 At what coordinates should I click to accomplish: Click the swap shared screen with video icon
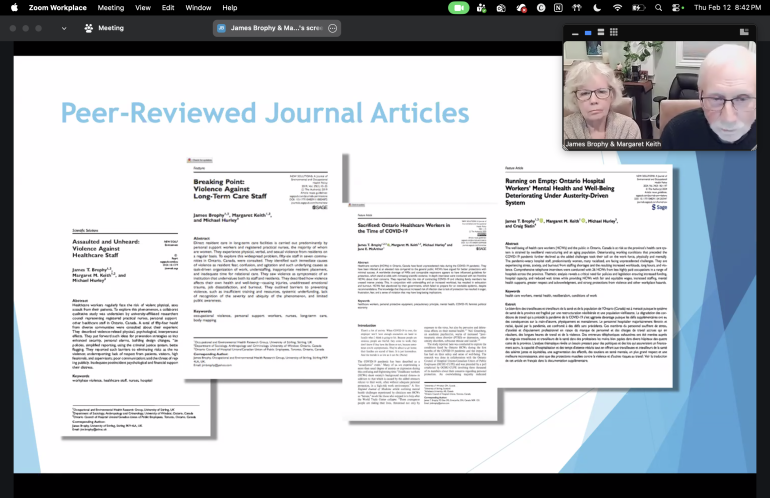click(744, 32)
